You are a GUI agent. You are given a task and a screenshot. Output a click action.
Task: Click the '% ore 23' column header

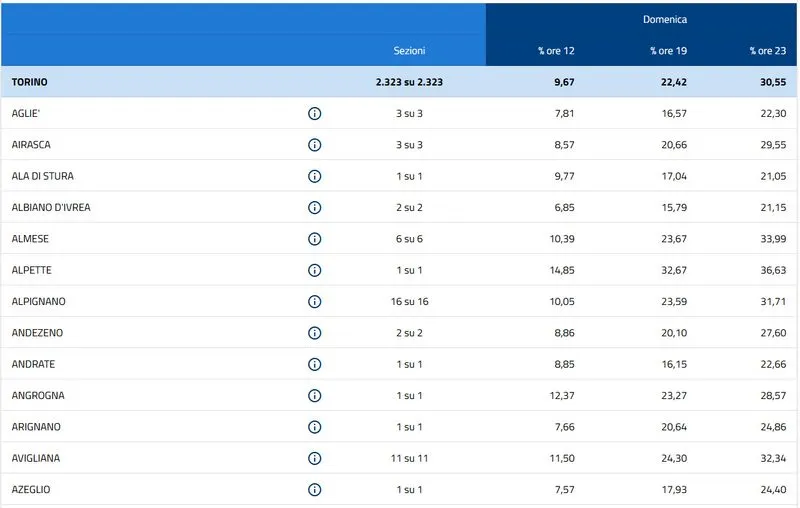767,50
